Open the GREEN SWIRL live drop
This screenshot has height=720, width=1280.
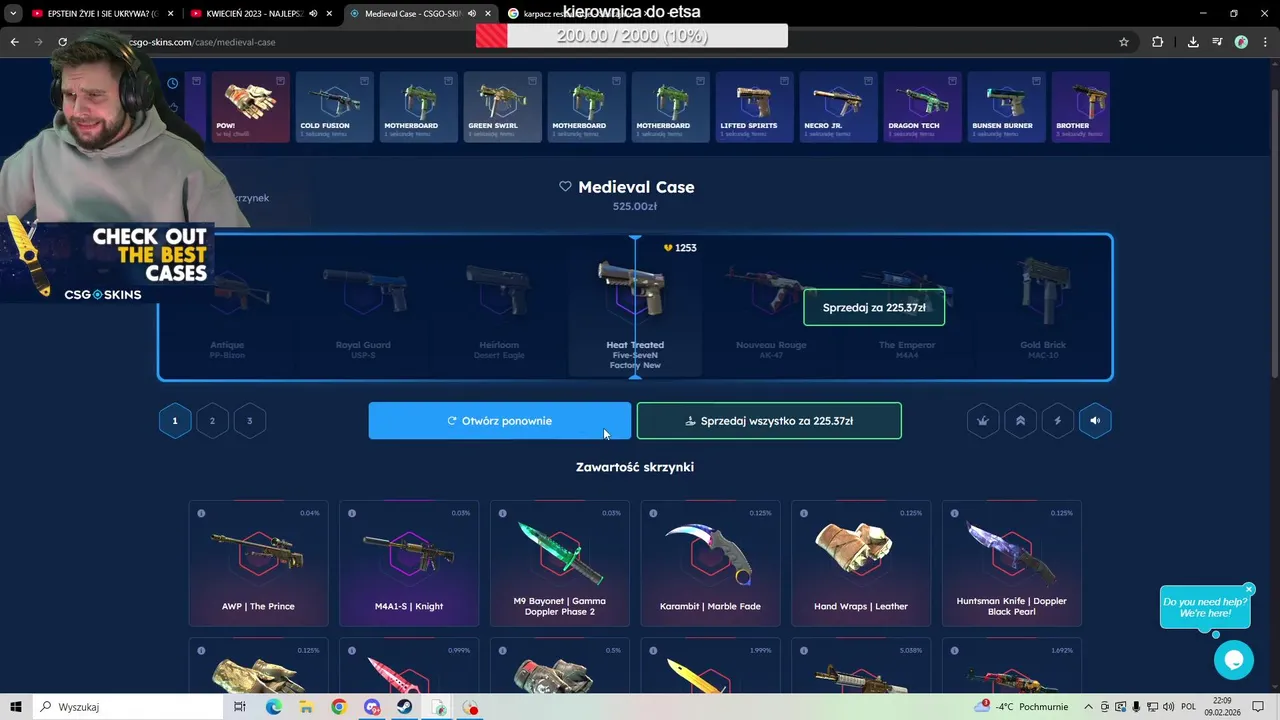[x=503, y=107]
